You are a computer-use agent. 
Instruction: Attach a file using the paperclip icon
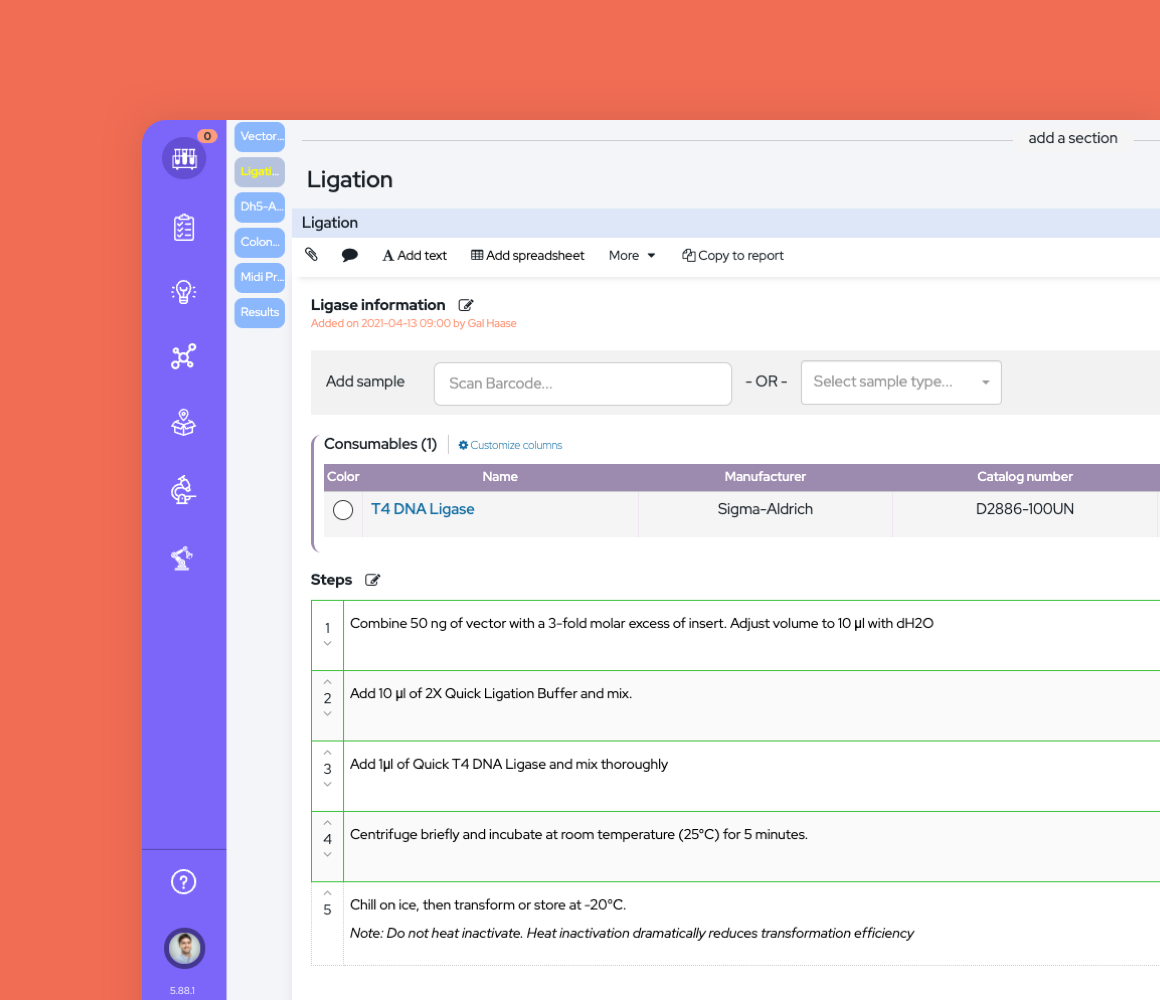pyautogui.click(x=311, y=255)
